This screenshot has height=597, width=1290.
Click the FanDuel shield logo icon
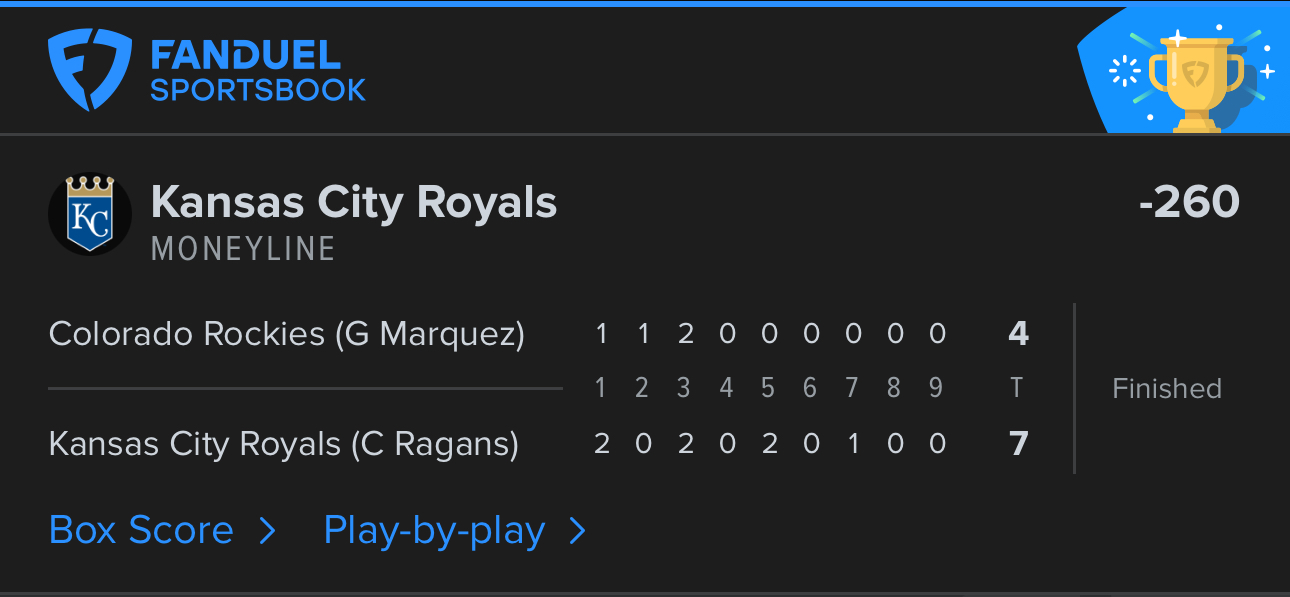90,70
